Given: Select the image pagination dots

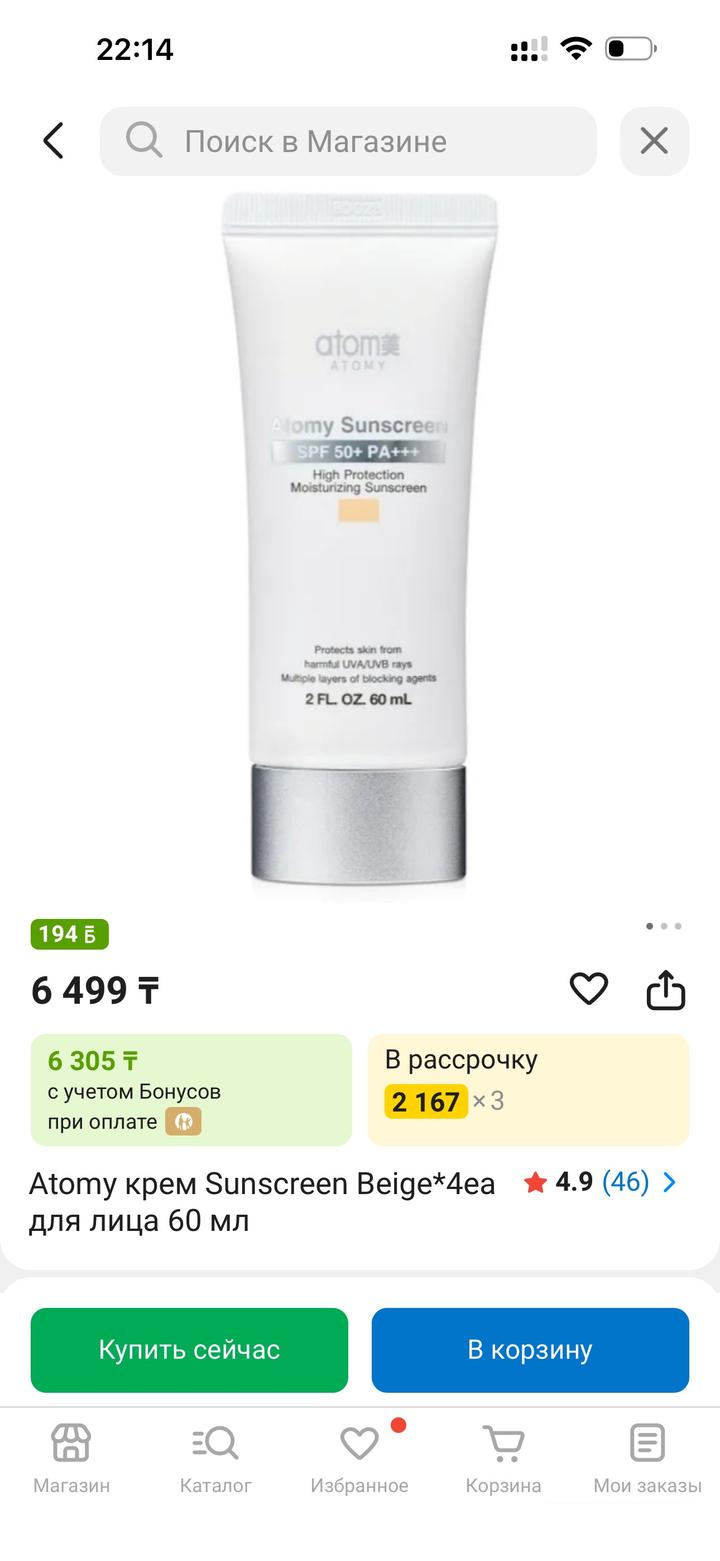Looking at the screenshot, I should (x=664, y=926).
